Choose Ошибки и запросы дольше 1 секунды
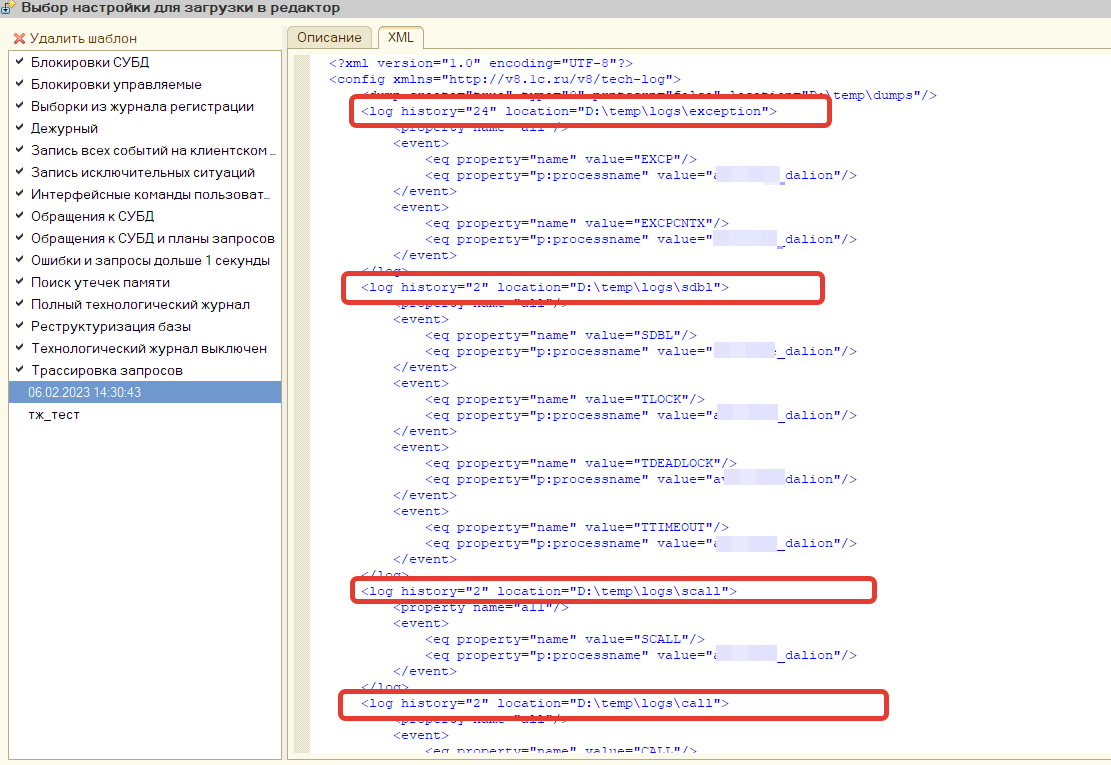 pyautogui.click(x=150, y=260)
